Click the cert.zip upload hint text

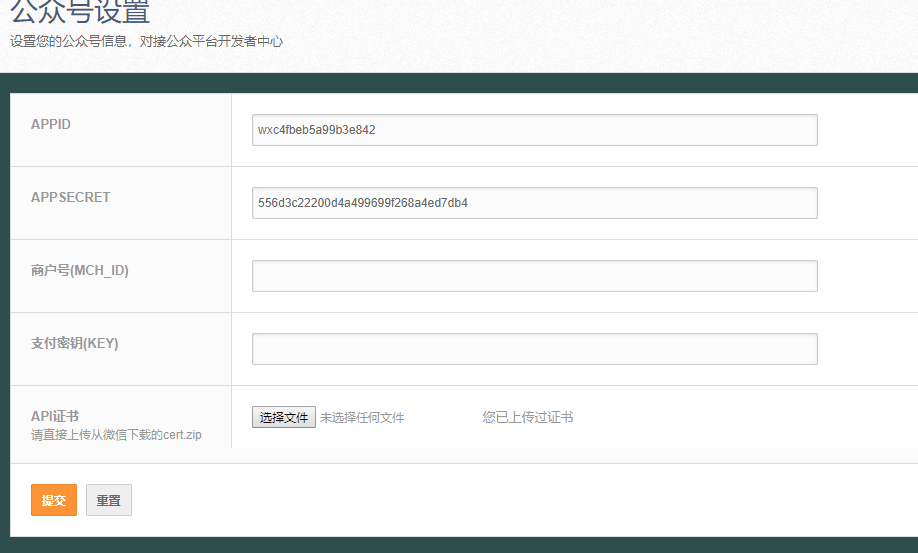[x=116, y=435]
